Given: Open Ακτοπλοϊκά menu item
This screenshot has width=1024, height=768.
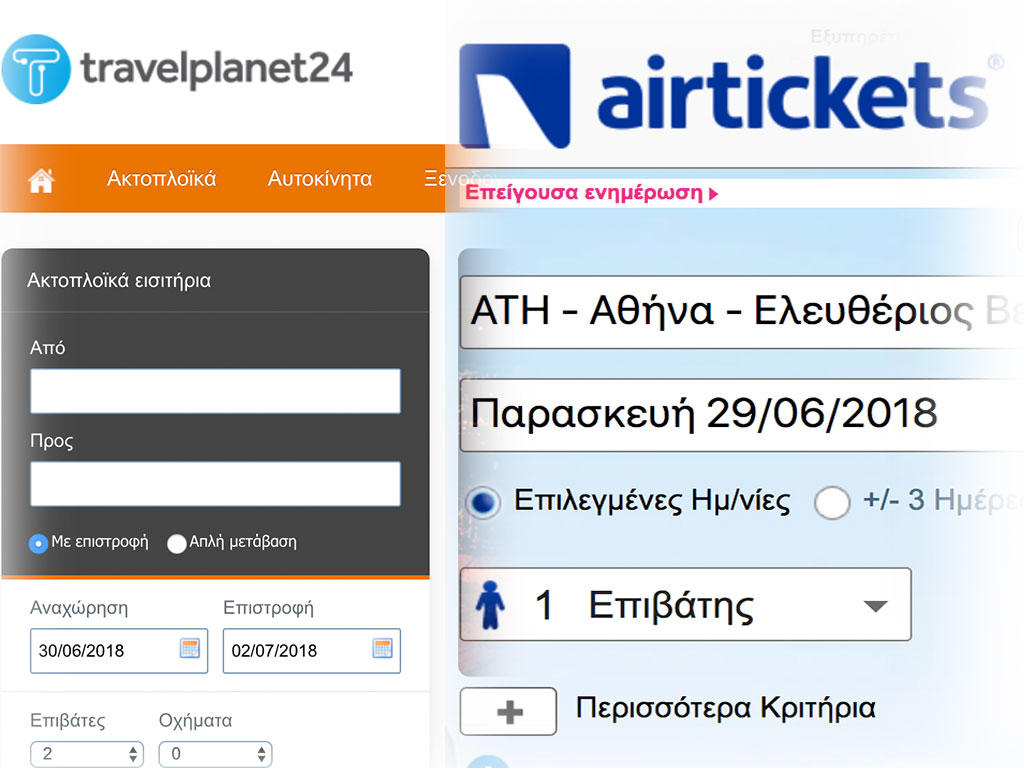Looking at the screenshot, I should pyautogui.click(x=161, y=178).
